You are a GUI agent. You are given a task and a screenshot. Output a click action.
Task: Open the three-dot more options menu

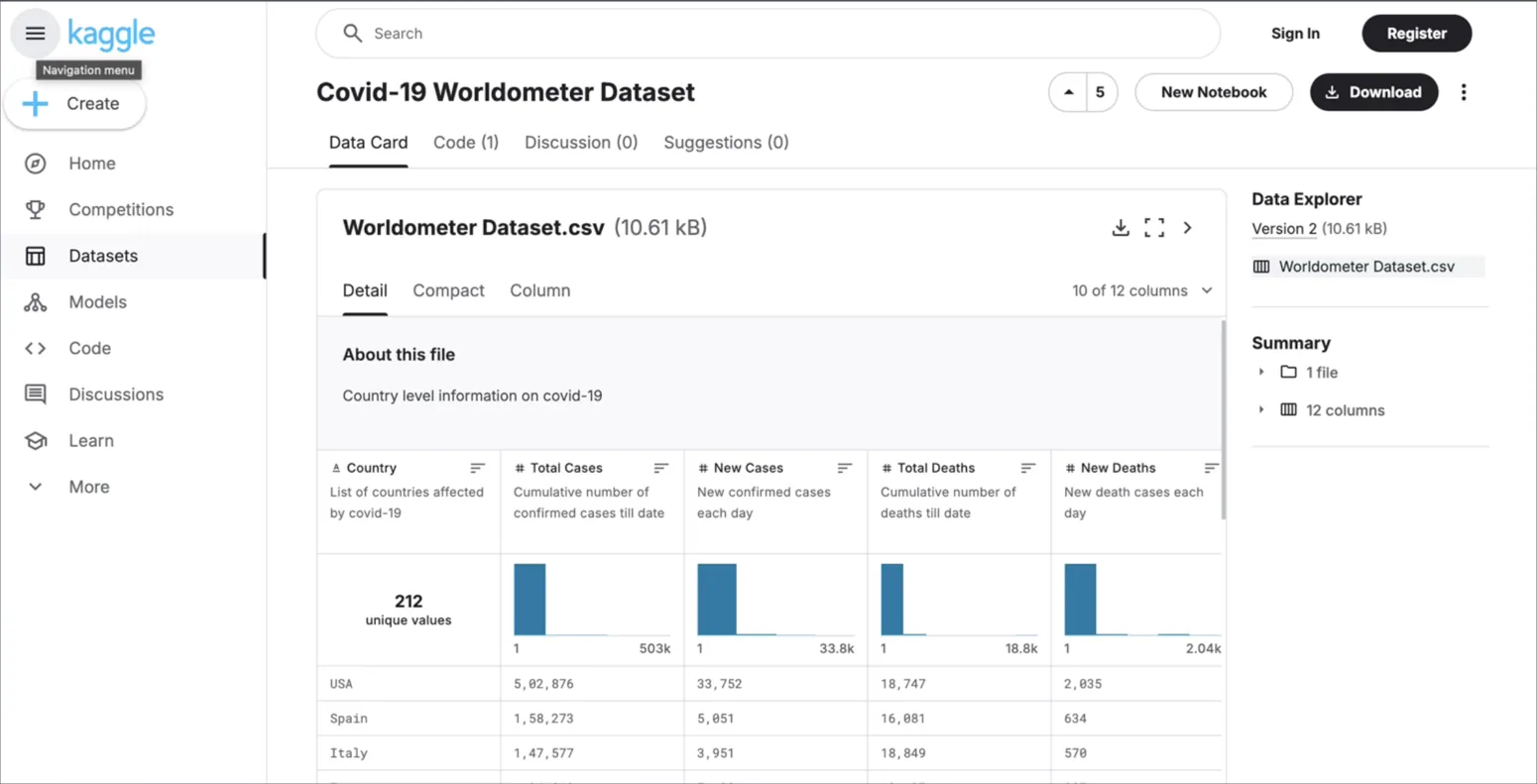click(x=1464, y=92)
